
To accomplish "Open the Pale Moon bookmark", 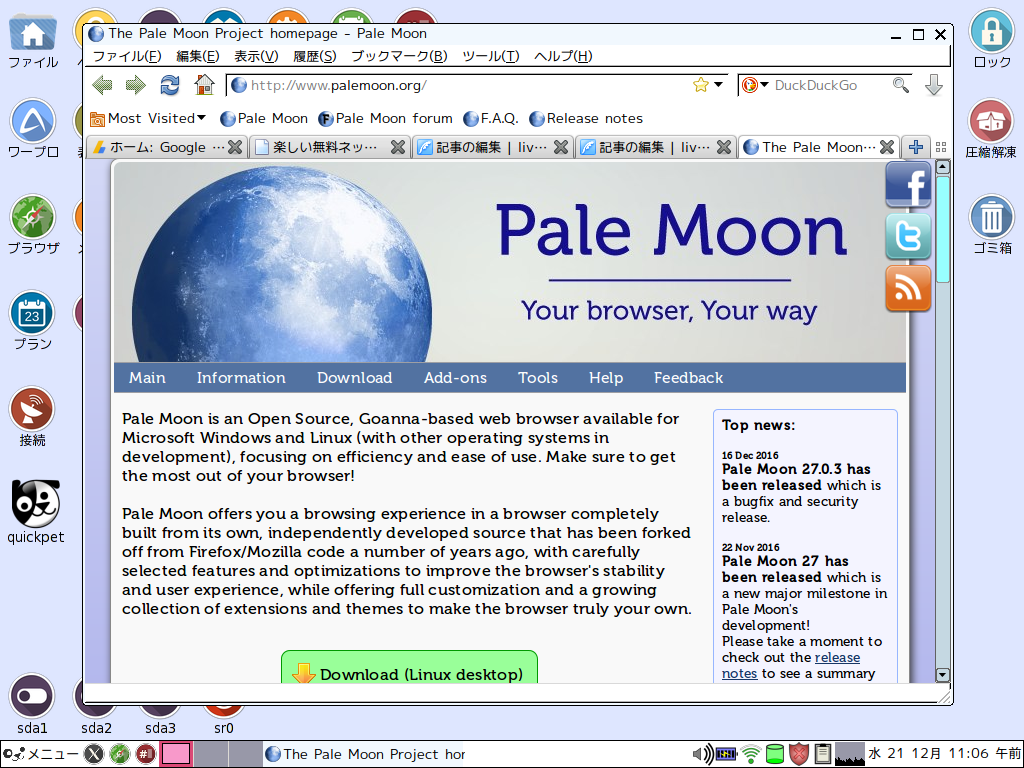I will coord(264,118).
